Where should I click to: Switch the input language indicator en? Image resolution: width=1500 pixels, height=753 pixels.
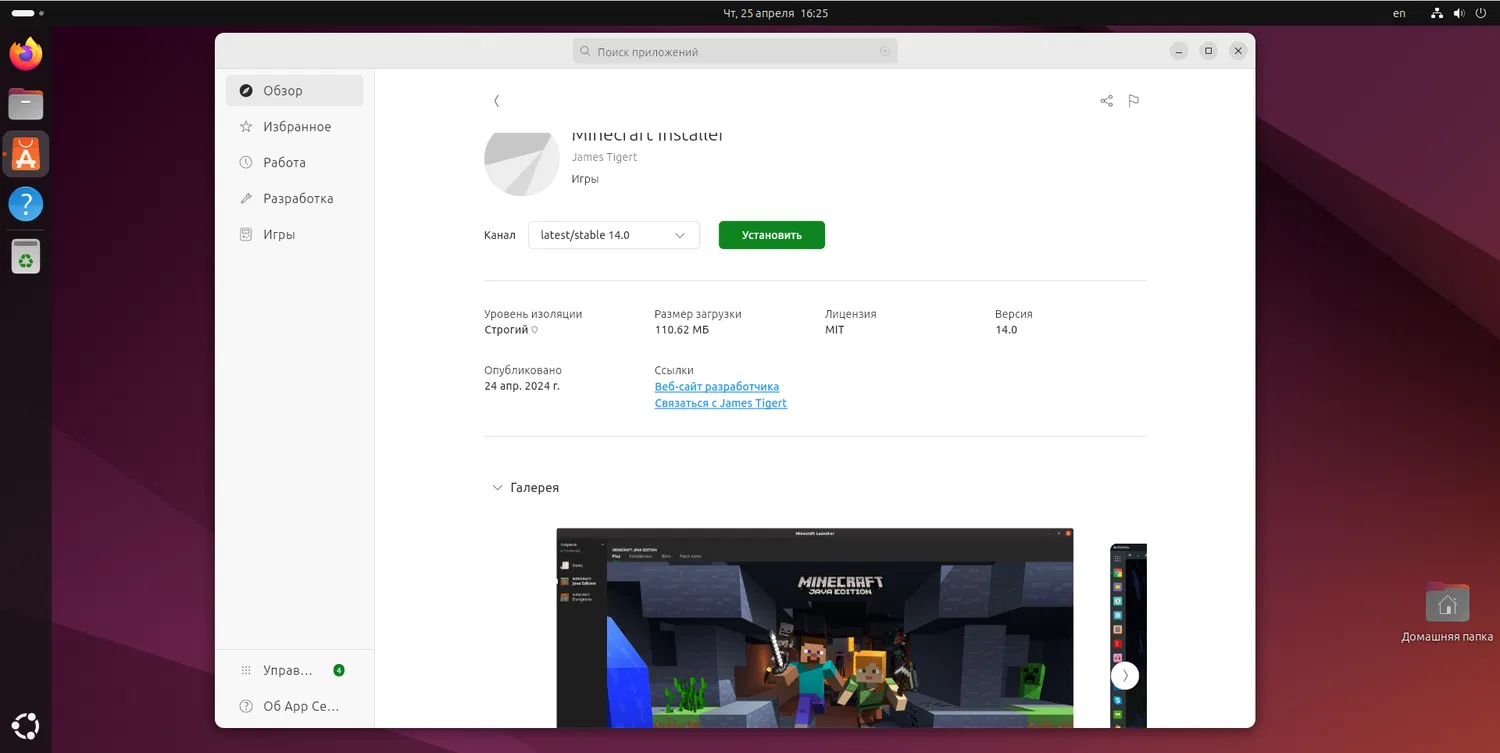pyautogui.click(x=1399, y=13)
